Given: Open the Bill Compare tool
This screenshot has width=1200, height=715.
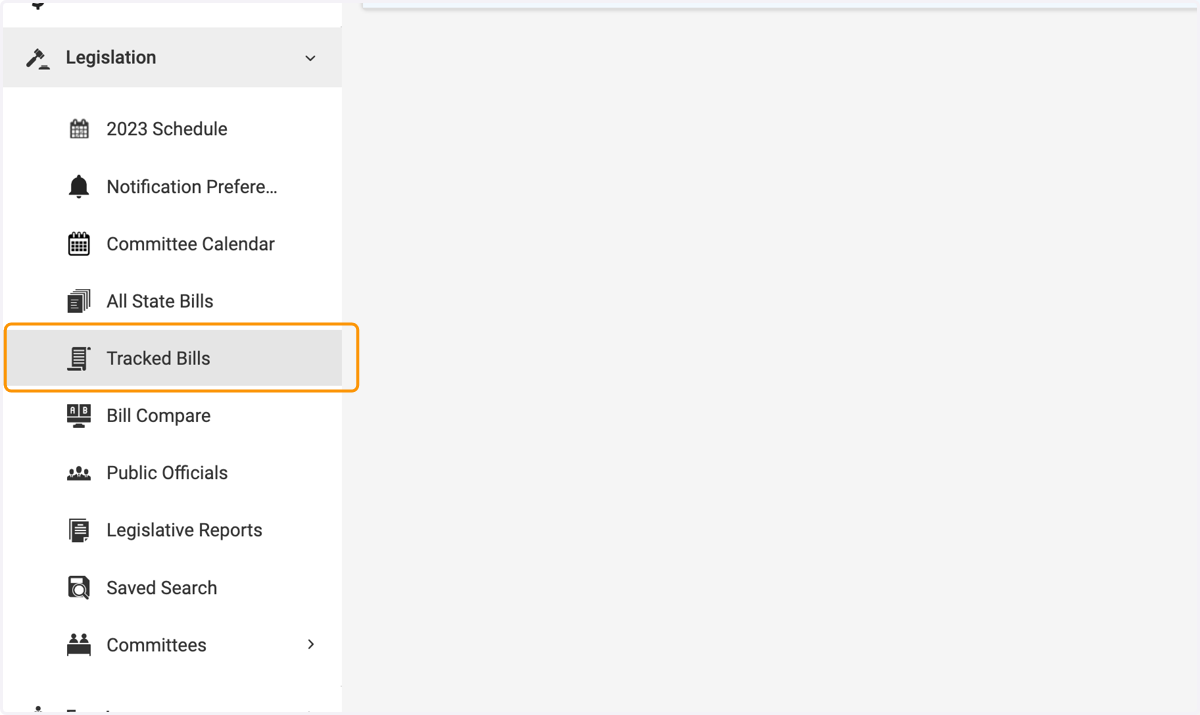Looking at the screenshot, I should coord(159,416).
